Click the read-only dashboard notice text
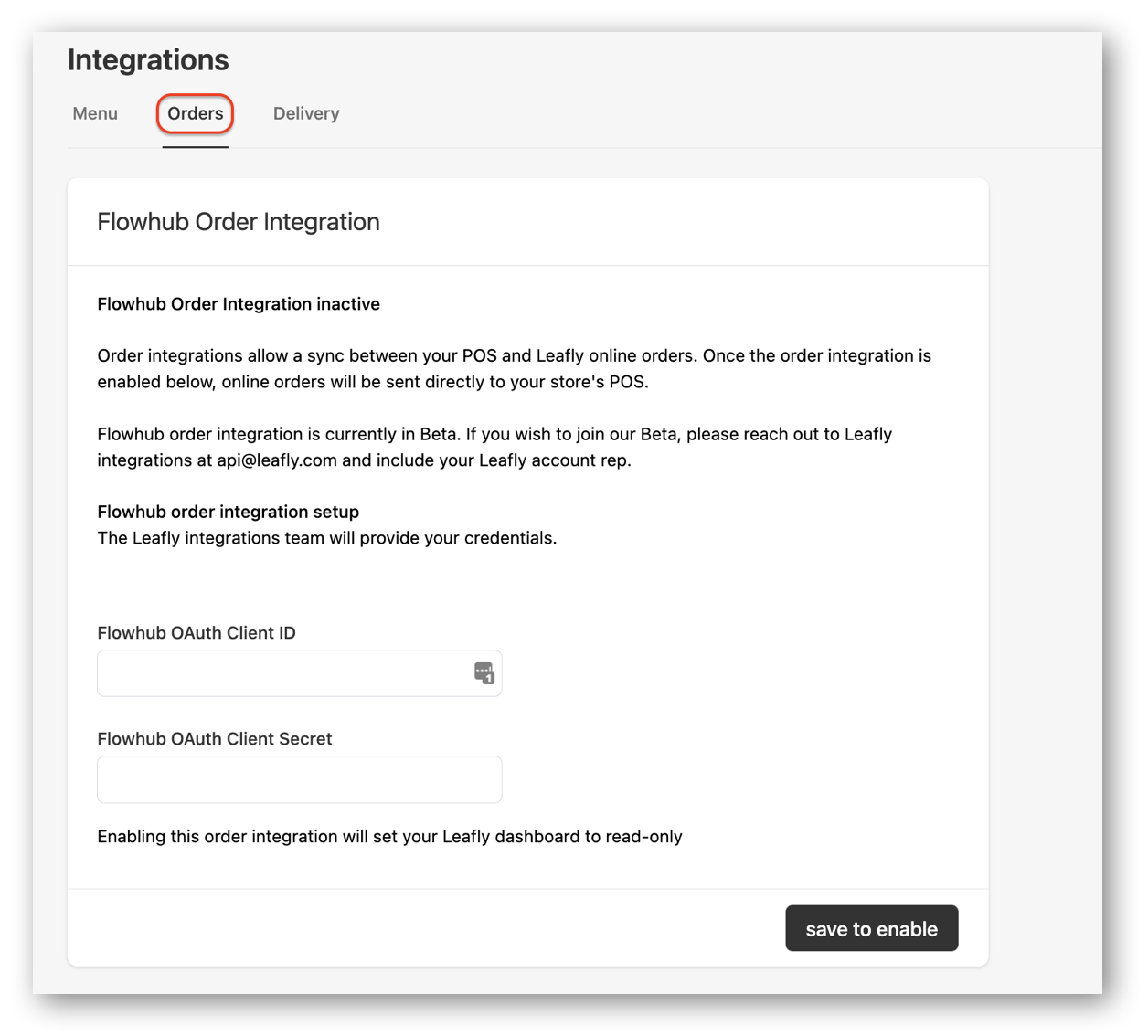The height and width of the screenshot is (1036, 1148). (x=389, y=837)
